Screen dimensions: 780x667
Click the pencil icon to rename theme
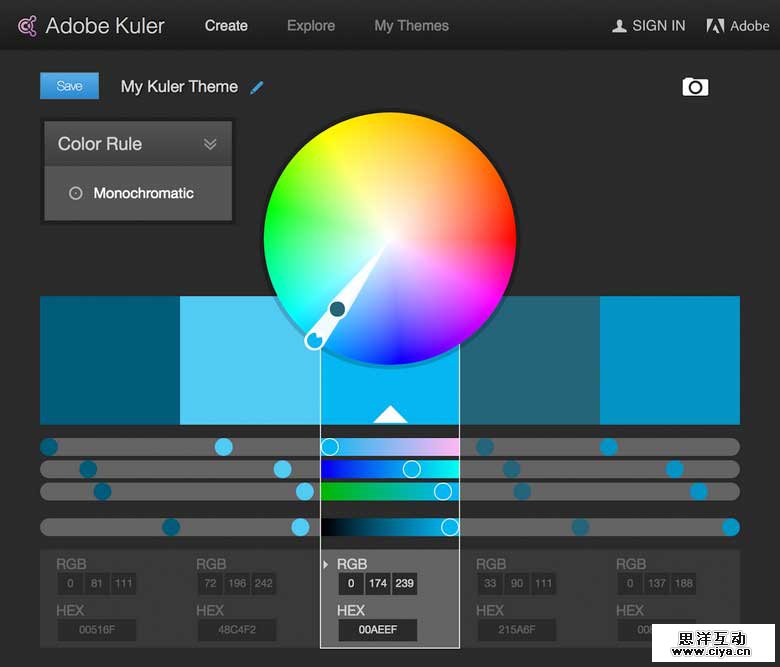click(x=257, y=87)
